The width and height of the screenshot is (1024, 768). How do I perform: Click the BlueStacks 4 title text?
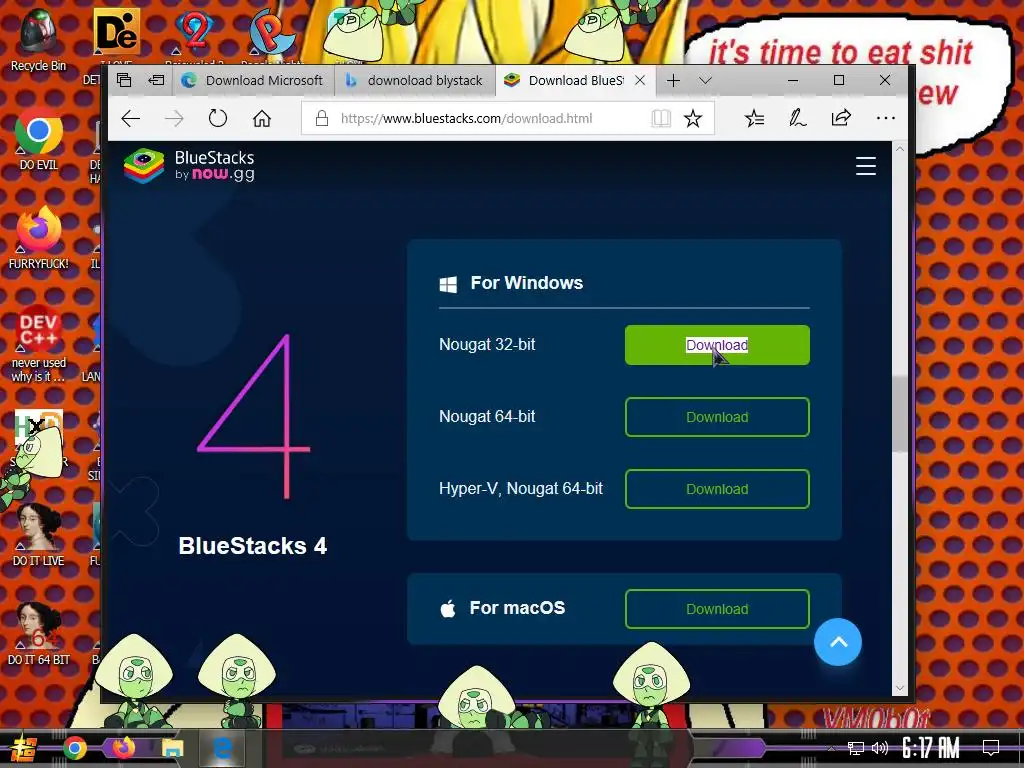point(253,546)
